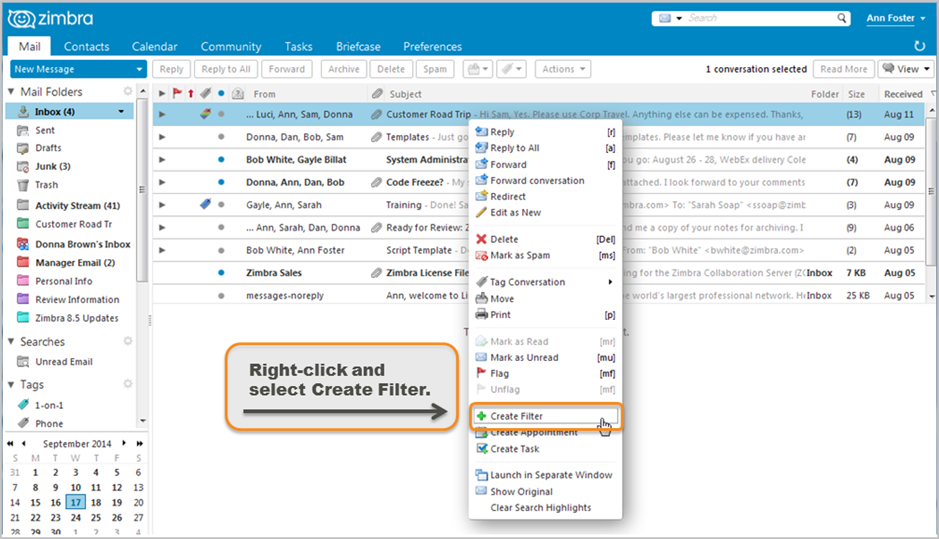
Task: Choose Create Task in the context menu
Action: (x=546, y=449)
